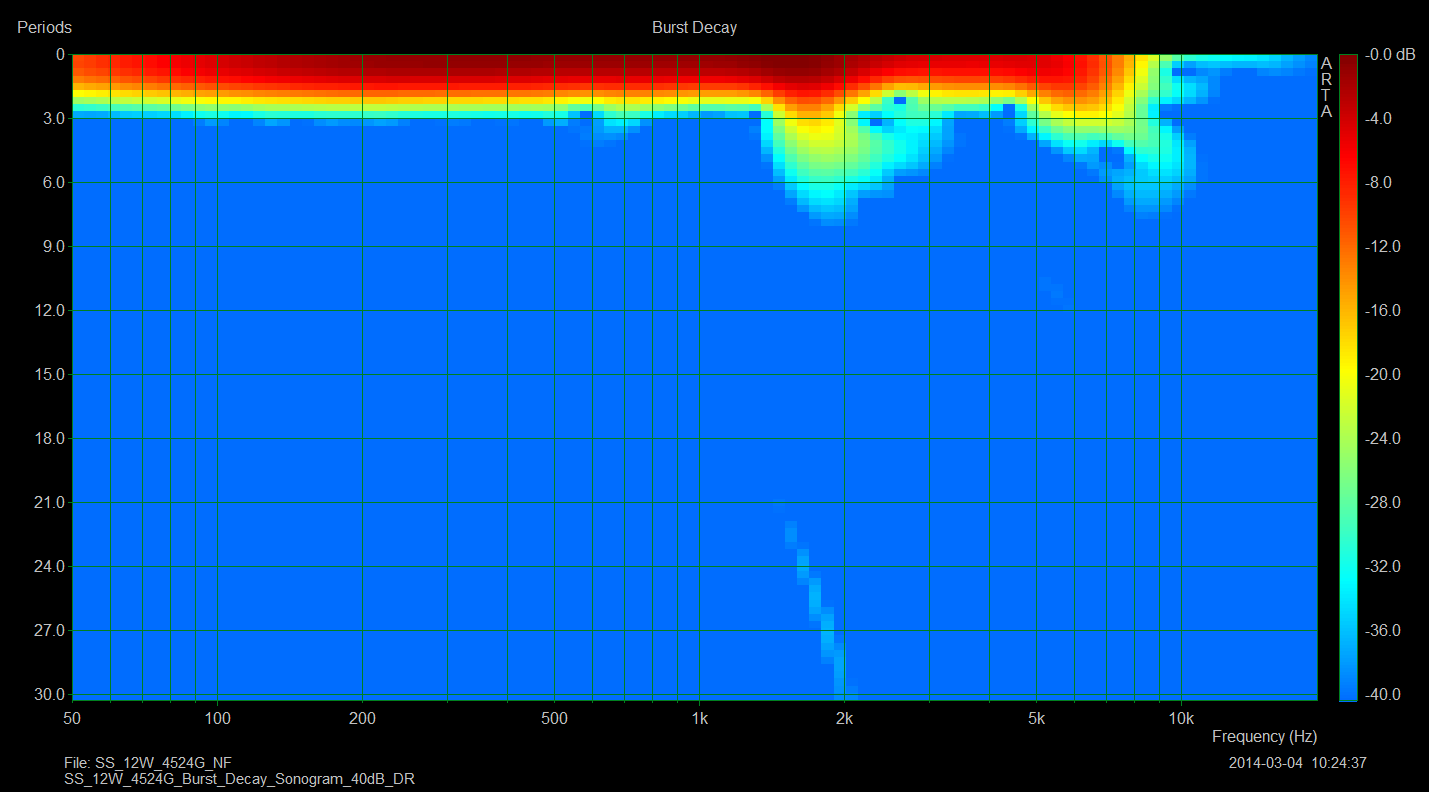The image size is (1429, 792).
Task: Click the Burst Decay chart title
Action: (x=694, y=28)
